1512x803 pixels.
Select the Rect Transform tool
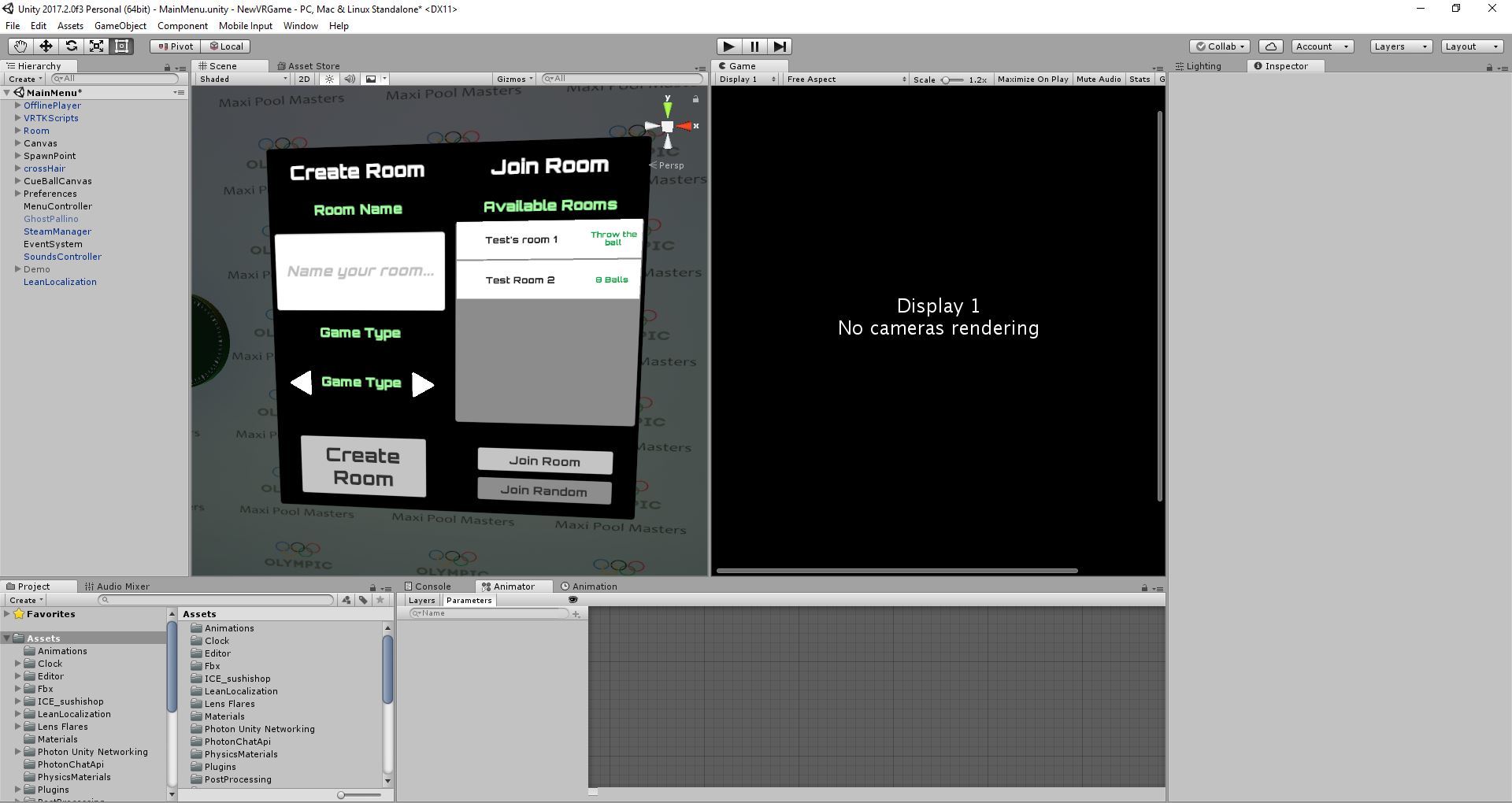(x=122, y=46)
